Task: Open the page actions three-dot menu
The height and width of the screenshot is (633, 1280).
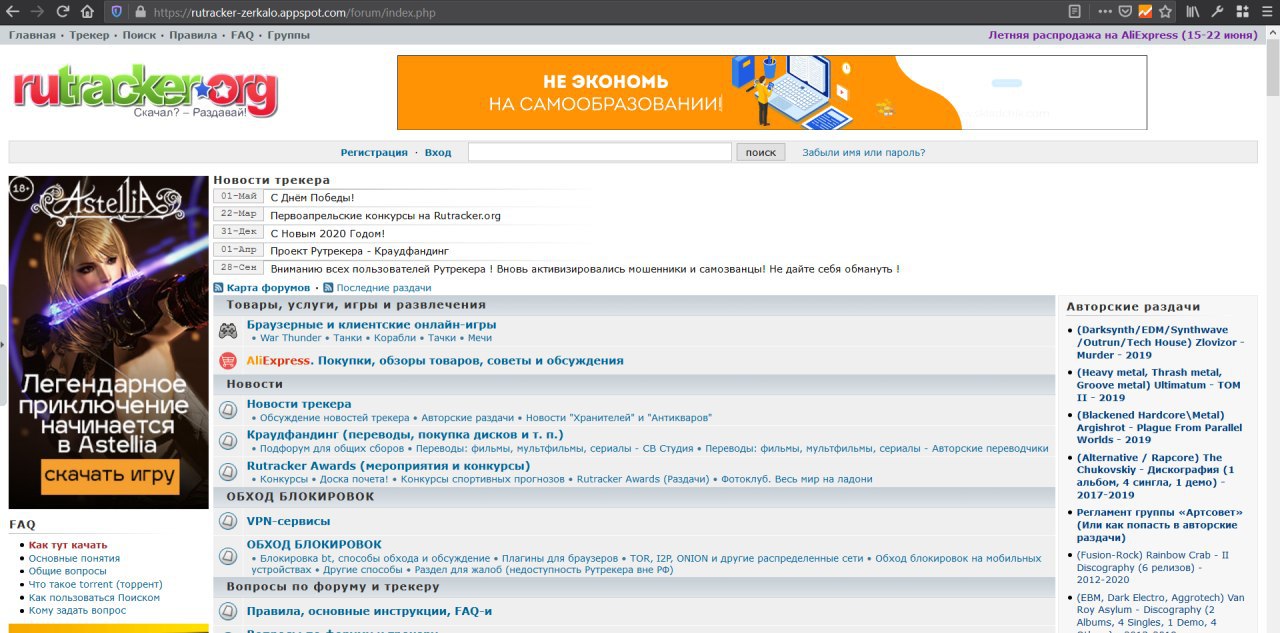Action: click(x=1105, y=12)
